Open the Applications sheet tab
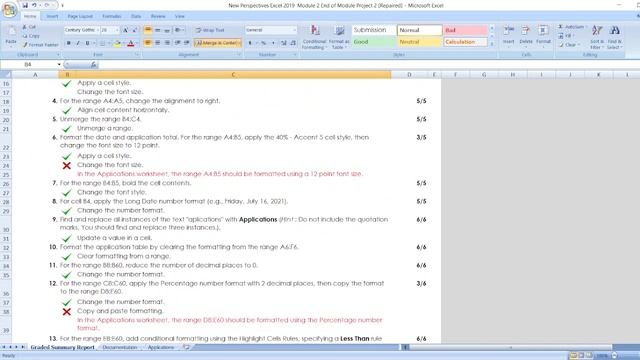The width and height of the screenshot is (640, 360). [160, 347]
